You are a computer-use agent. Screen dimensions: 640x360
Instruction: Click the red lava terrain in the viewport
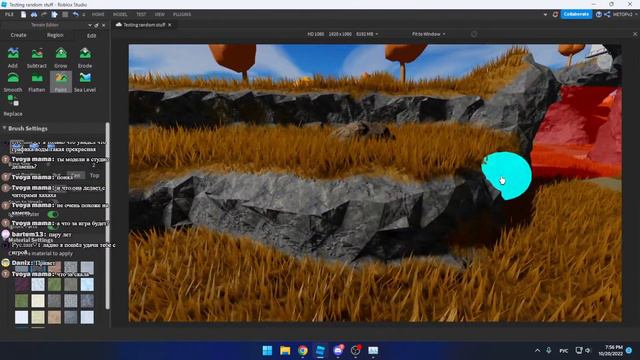(x=576, y=131)
